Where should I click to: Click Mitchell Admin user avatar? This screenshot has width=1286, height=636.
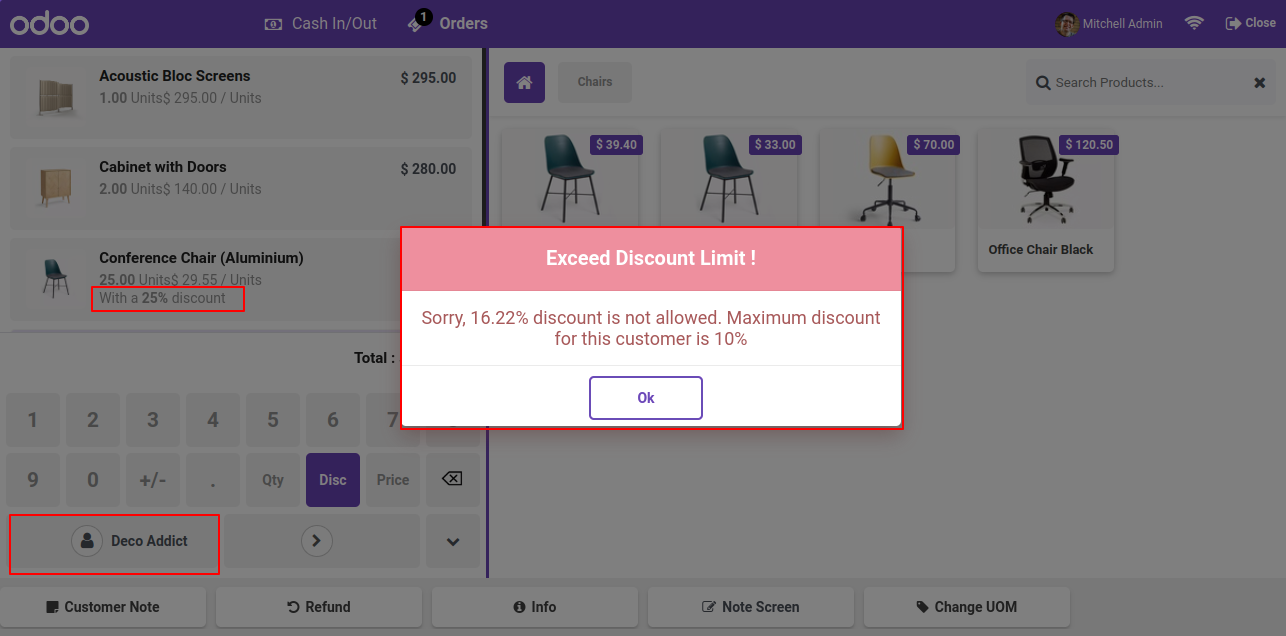click(x=1067, y=23)
